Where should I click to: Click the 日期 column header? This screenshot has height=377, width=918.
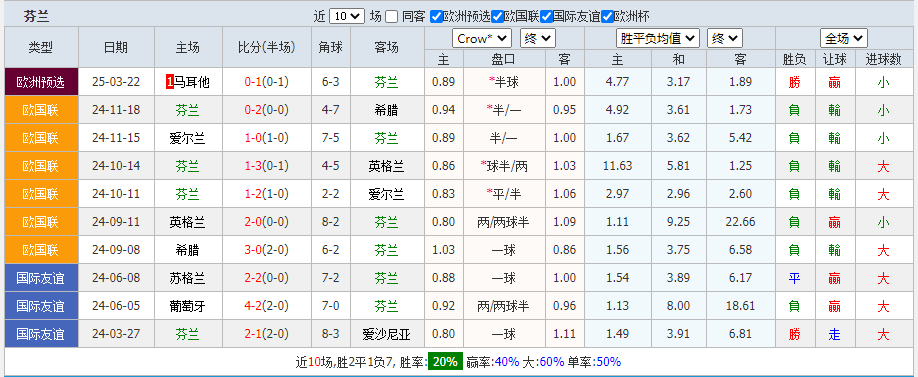coord(116,47)
